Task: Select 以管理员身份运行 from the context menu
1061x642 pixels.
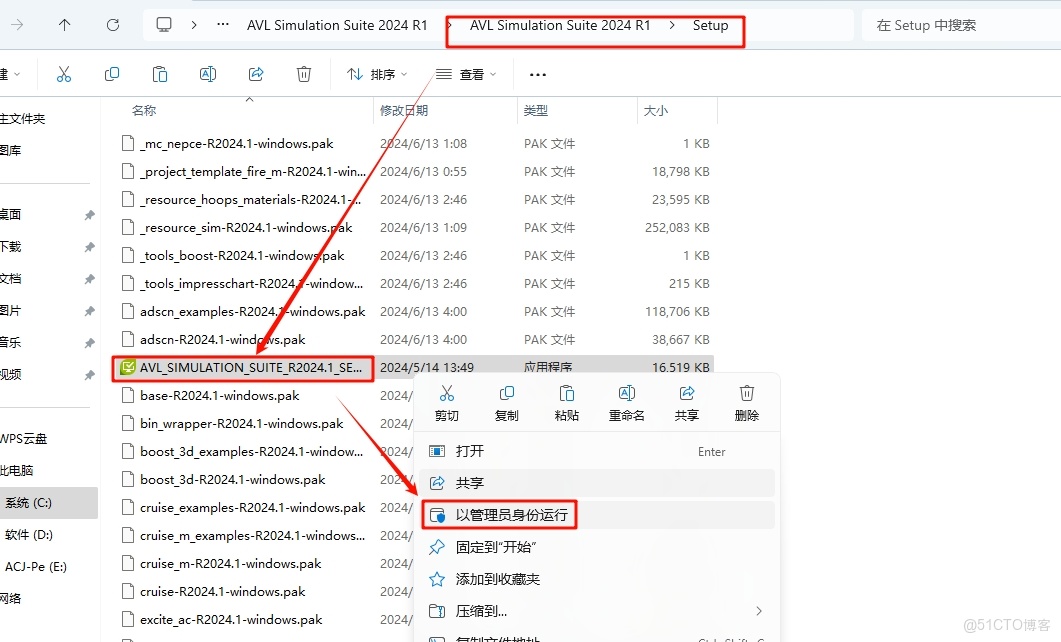Action: click(512, 515)
